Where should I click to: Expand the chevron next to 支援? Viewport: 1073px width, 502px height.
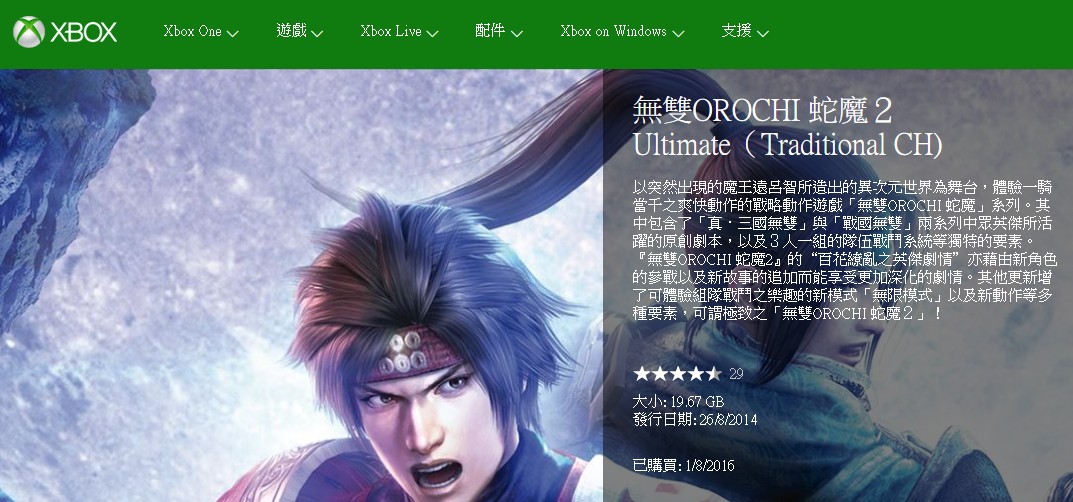(x=762, y=33)
